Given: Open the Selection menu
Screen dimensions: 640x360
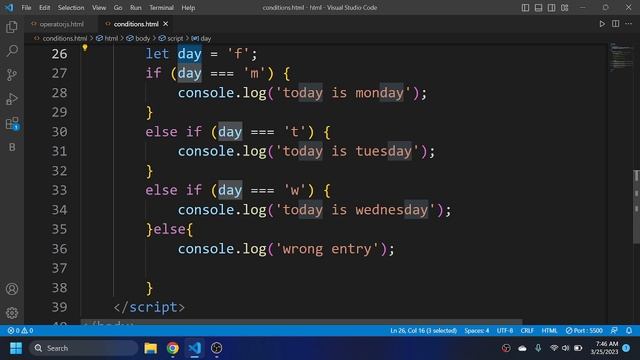Looking at the screenshot, I should point(71,8).
